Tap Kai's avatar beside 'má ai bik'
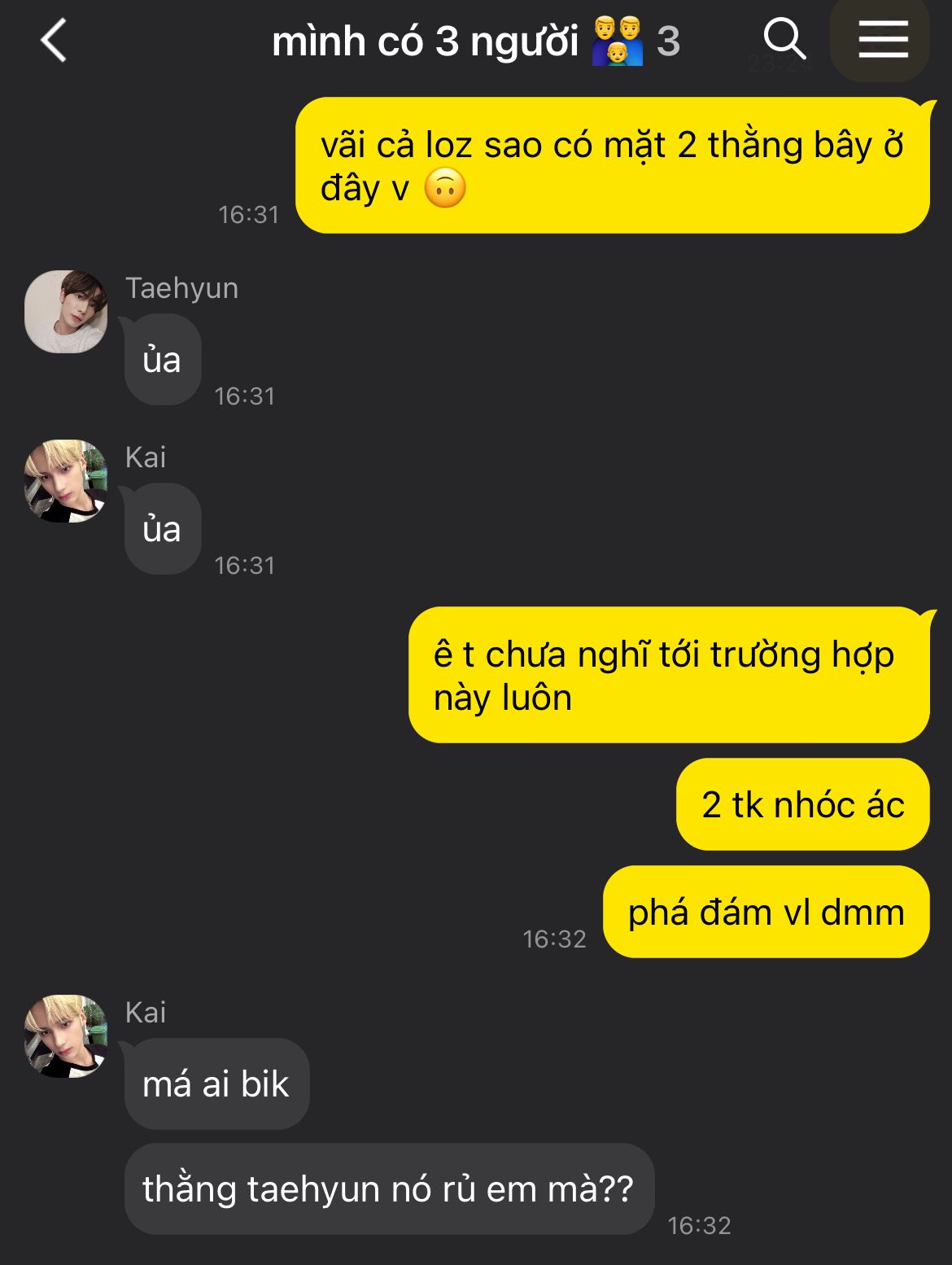Viewport: 952px width, 1265px height. point(66,1036)
